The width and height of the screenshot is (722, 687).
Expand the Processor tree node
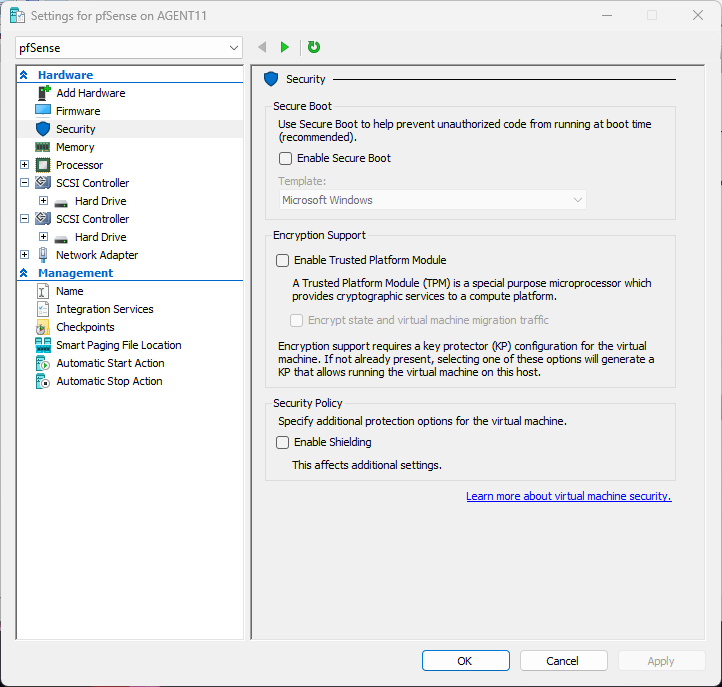pyautogui.click(x=25, y=165)
